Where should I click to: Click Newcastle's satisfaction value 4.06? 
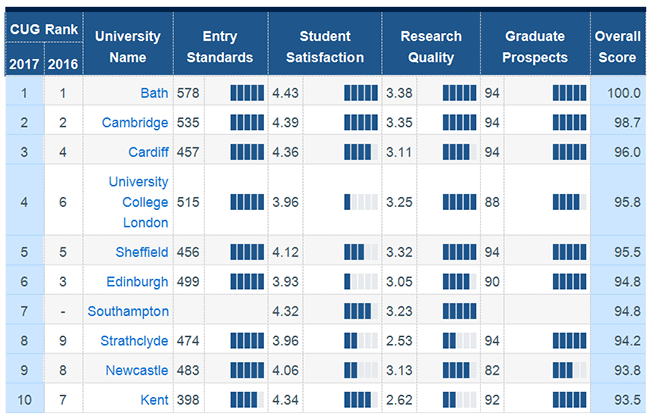click(x=285, y=370)
